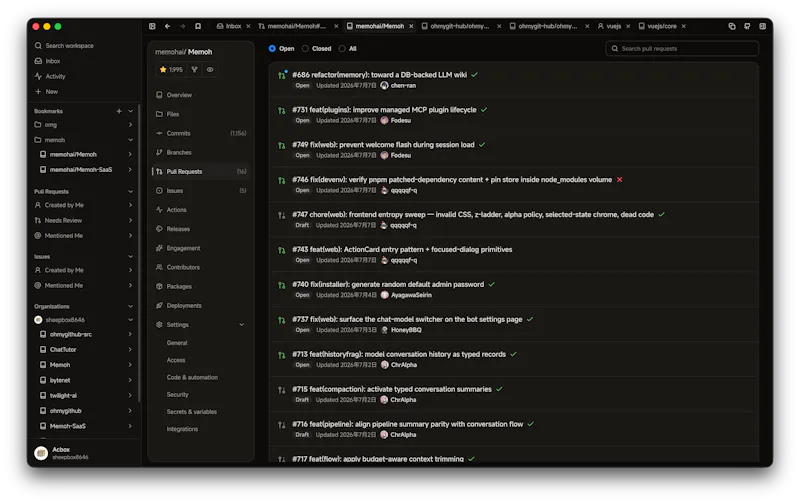Open Branches in repository menu

179,153
